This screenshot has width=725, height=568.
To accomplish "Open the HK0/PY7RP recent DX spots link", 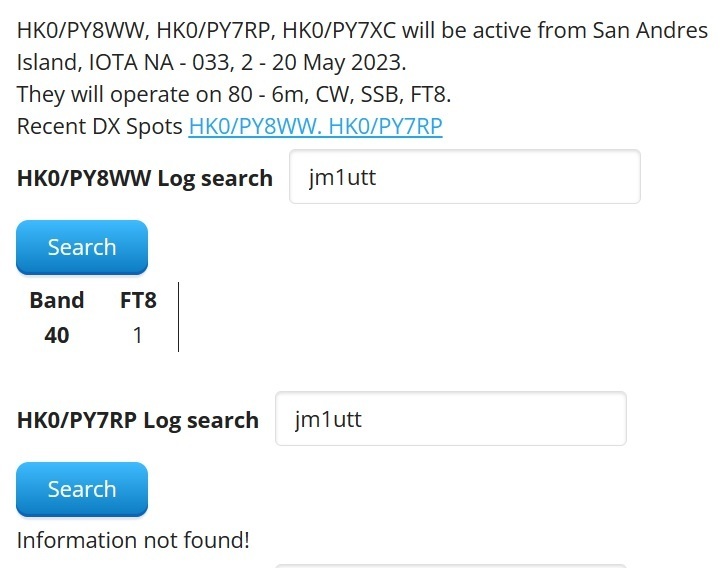I will (381, 126).
